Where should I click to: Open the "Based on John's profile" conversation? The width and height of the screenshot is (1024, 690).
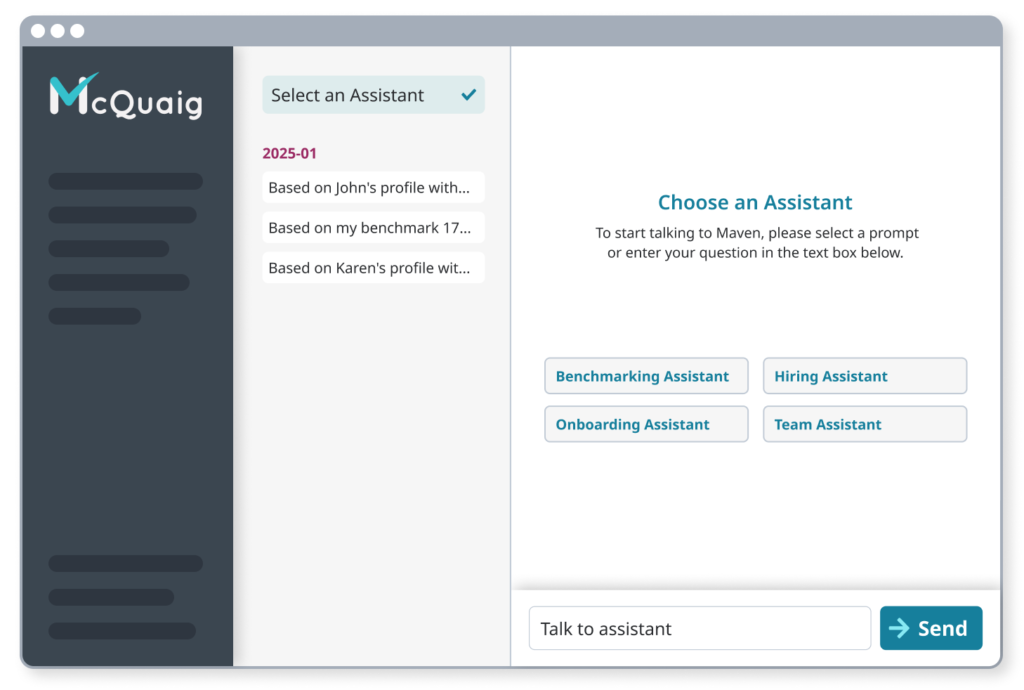click(373, 188)
